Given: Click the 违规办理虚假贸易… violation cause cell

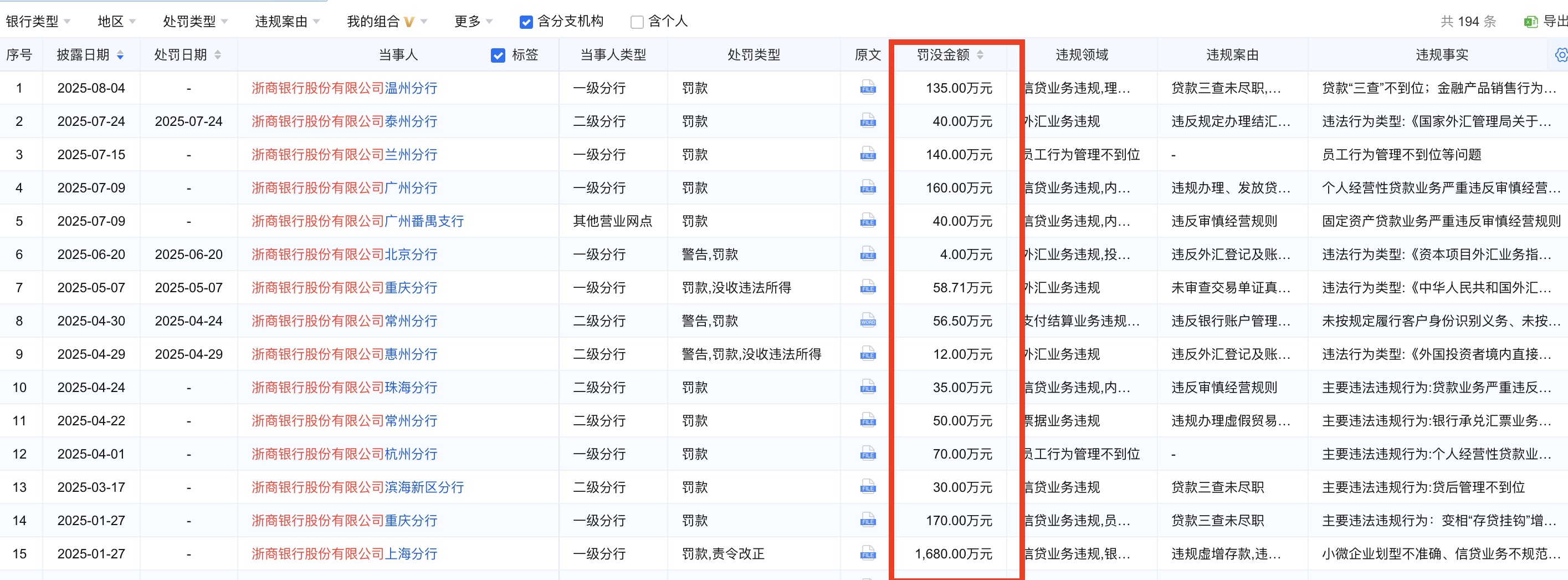Looking at the screenshot, I should pyautogui.click(x=1231, y=420).
